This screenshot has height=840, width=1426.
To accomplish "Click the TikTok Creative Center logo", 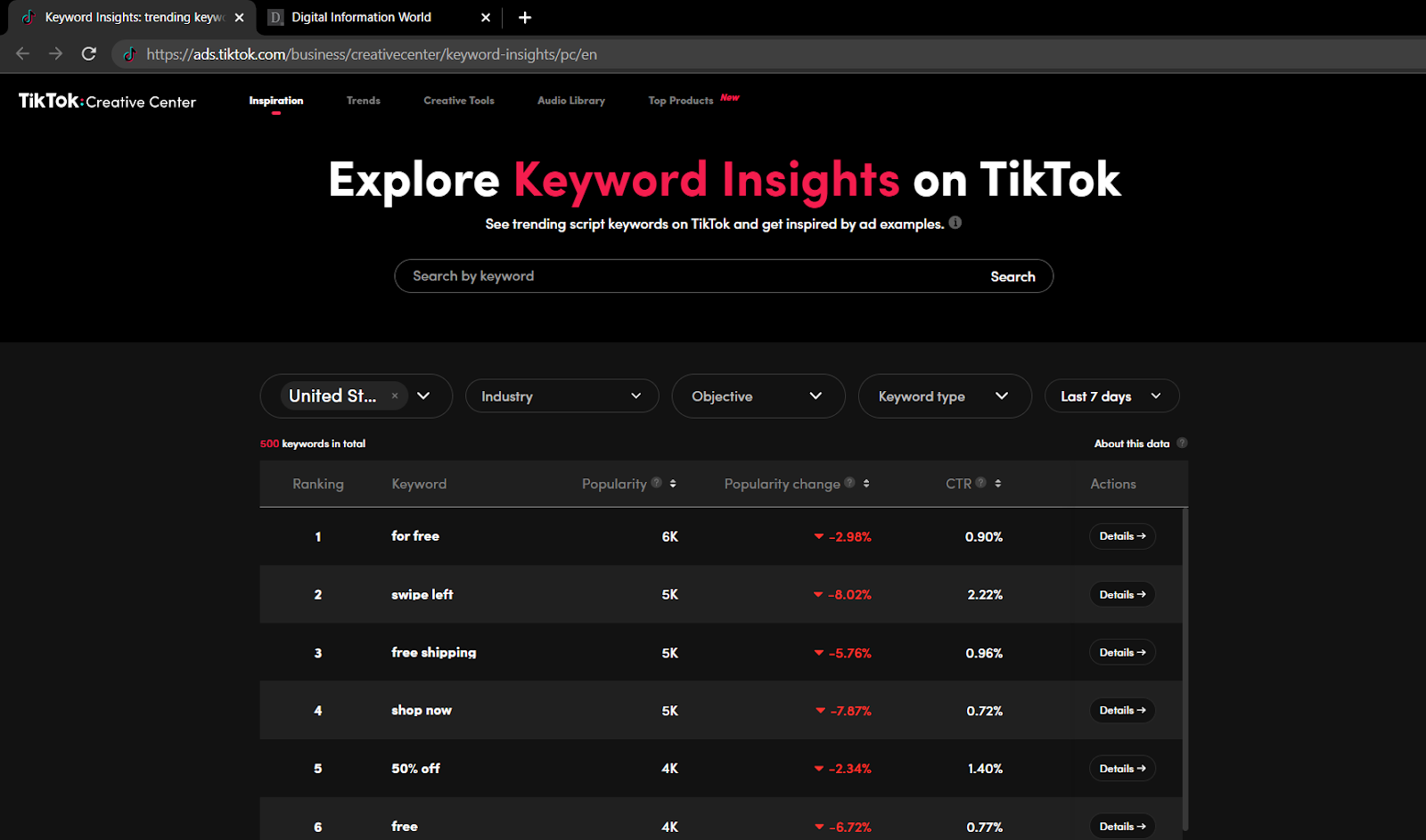I will click(107, 101).
